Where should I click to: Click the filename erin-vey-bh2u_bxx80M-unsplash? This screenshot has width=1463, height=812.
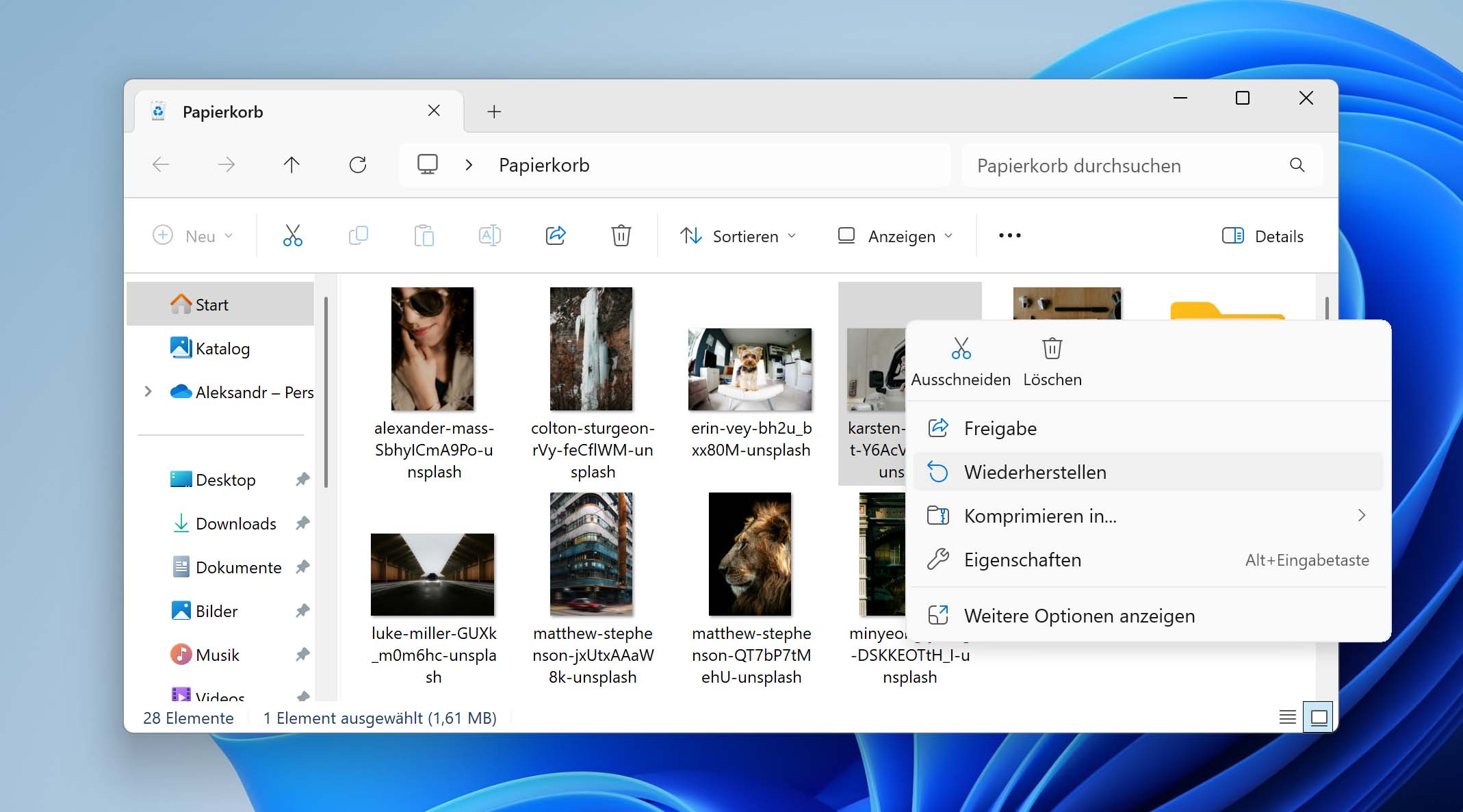tap(751, 439)
